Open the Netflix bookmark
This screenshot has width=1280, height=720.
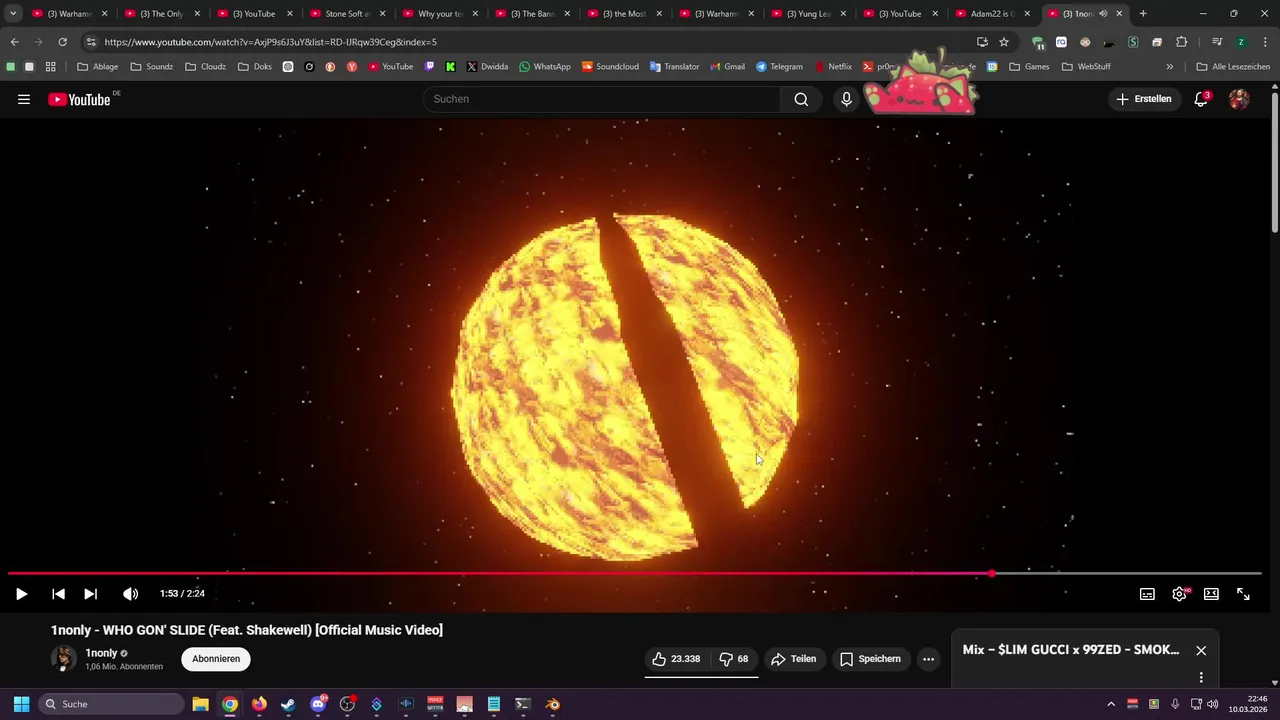(x=834, y=67)
